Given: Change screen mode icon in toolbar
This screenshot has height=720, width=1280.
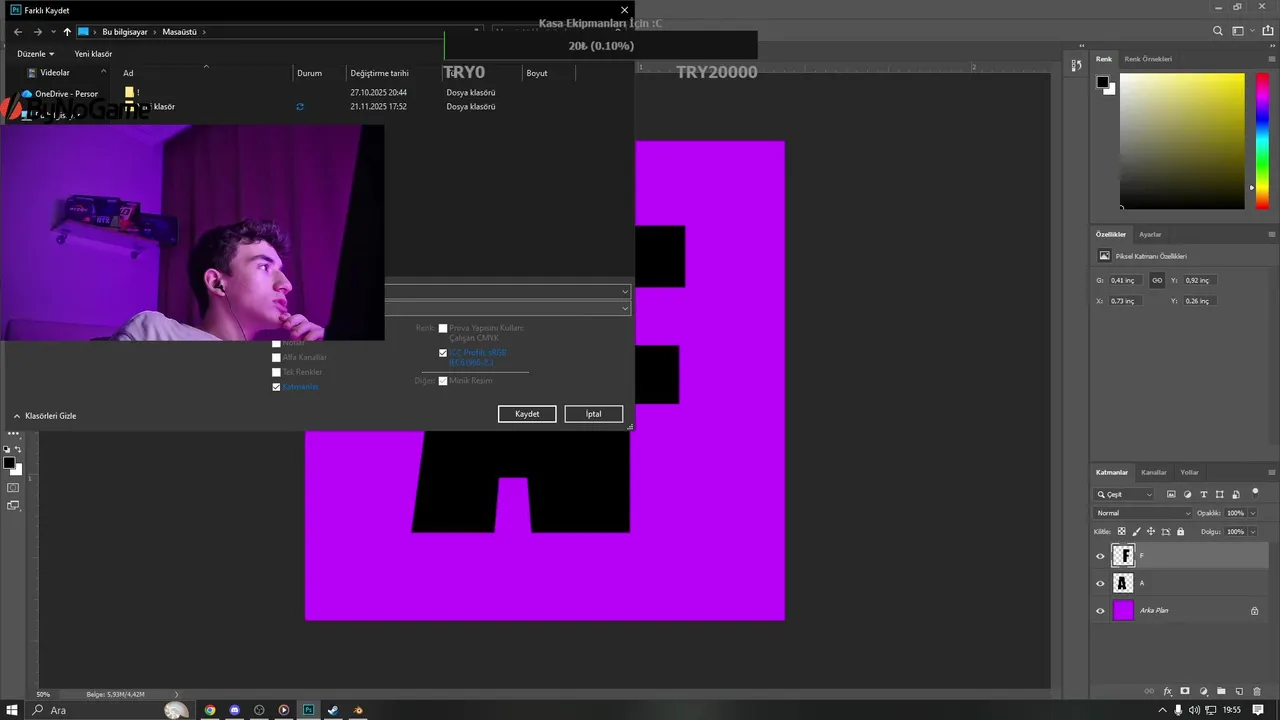Looking at the screenshot, I should tap(13, 506).
